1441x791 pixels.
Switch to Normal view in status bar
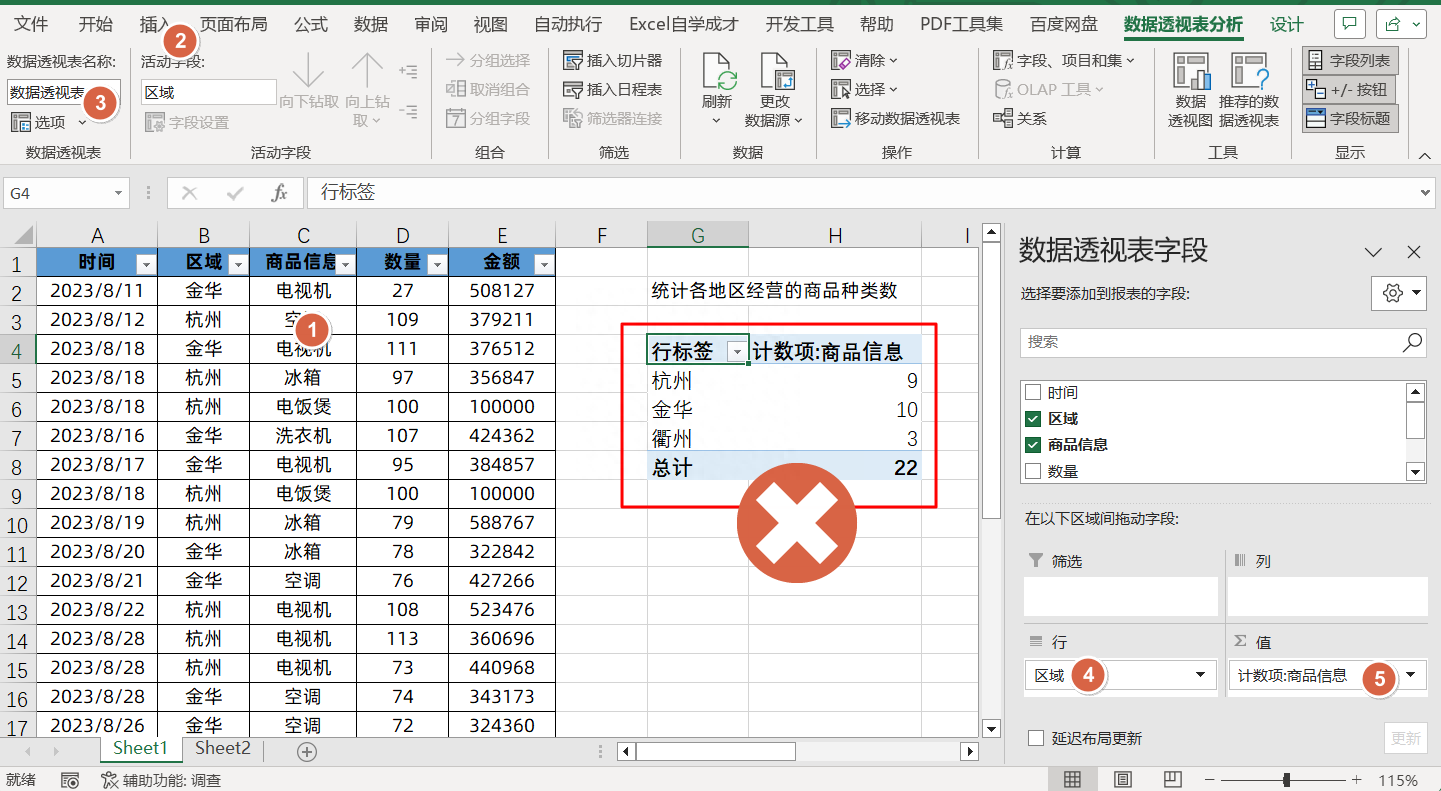pos(1072,780)
